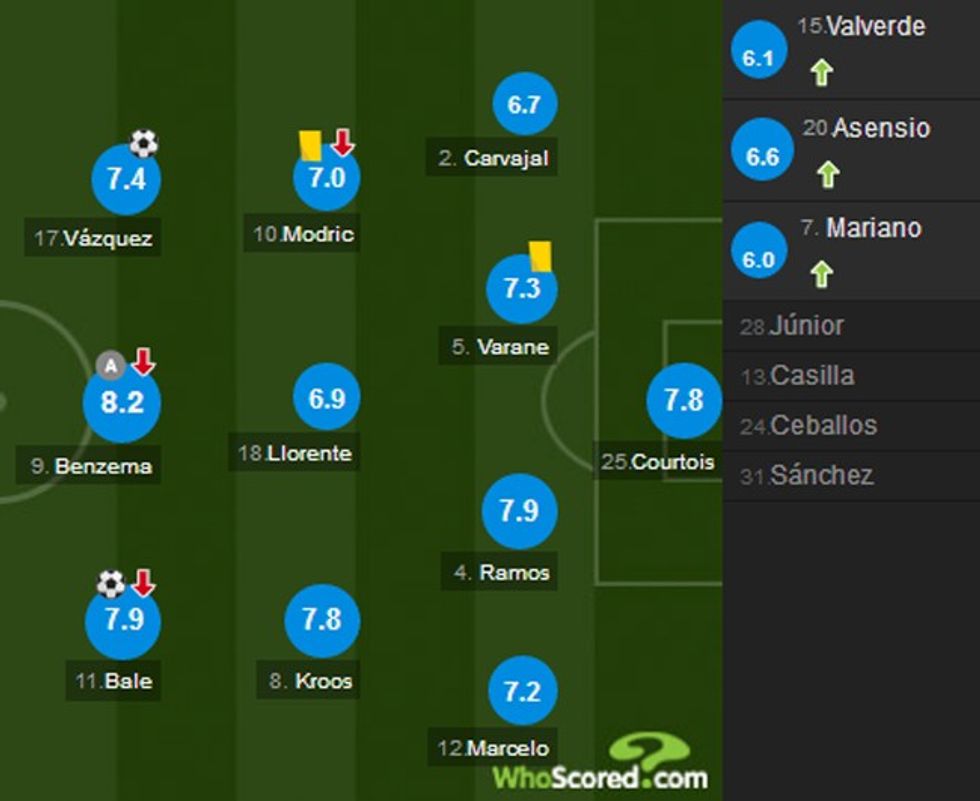Click Mariano's green substituted-on arrow
Viewport: 980px width, 801px height.
pos(821,274)
